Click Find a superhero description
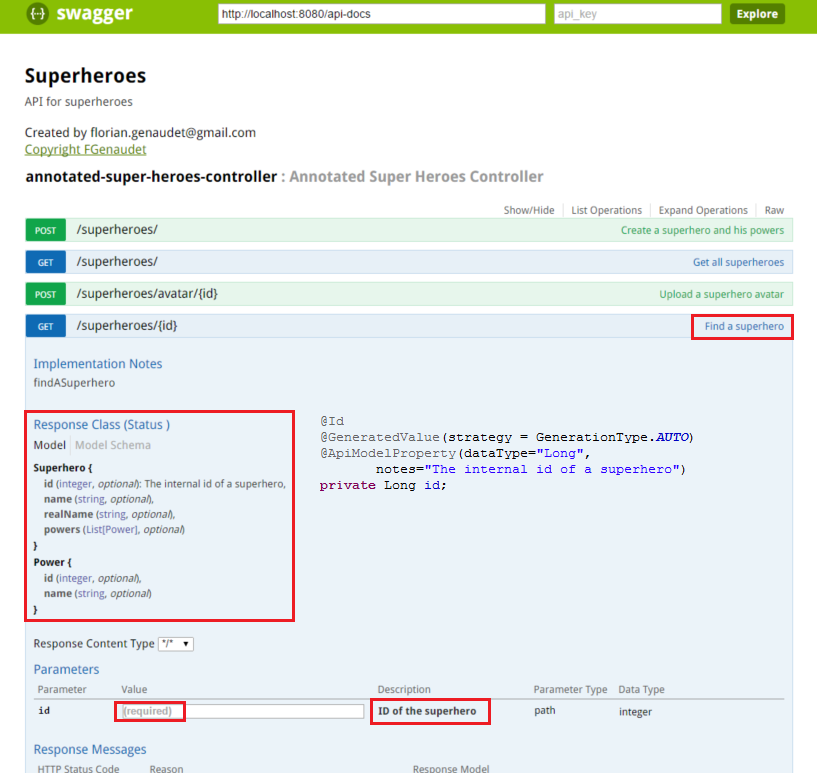Viewport: 817px width, 773px height. coord(744,326)
